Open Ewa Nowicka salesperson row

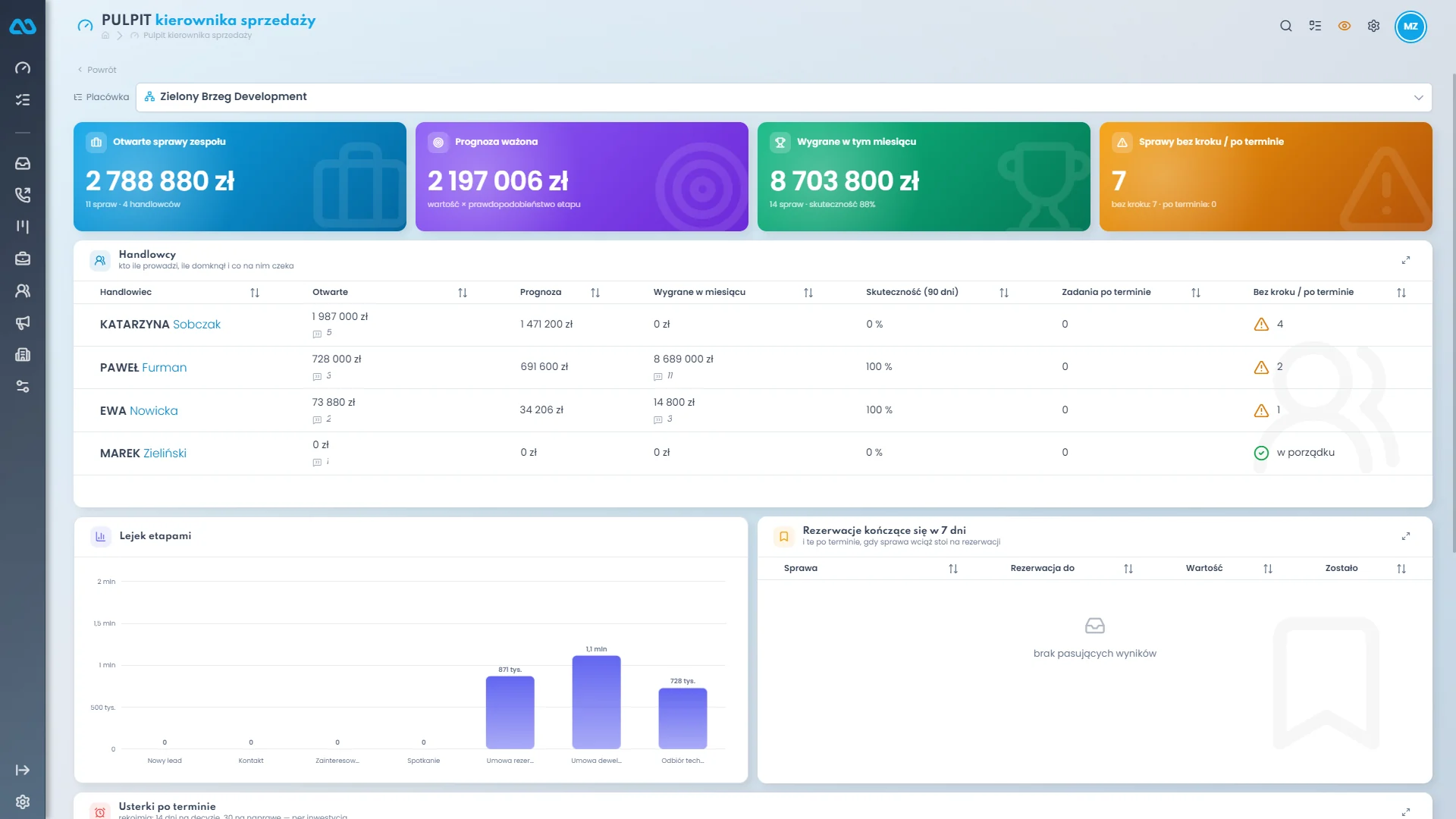tap(752, 410)
